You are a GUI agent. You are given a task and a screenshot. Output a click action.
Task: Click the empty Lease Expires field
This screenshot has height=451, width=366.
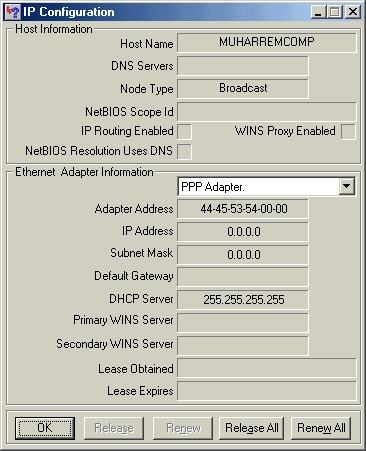click(267, 391)
